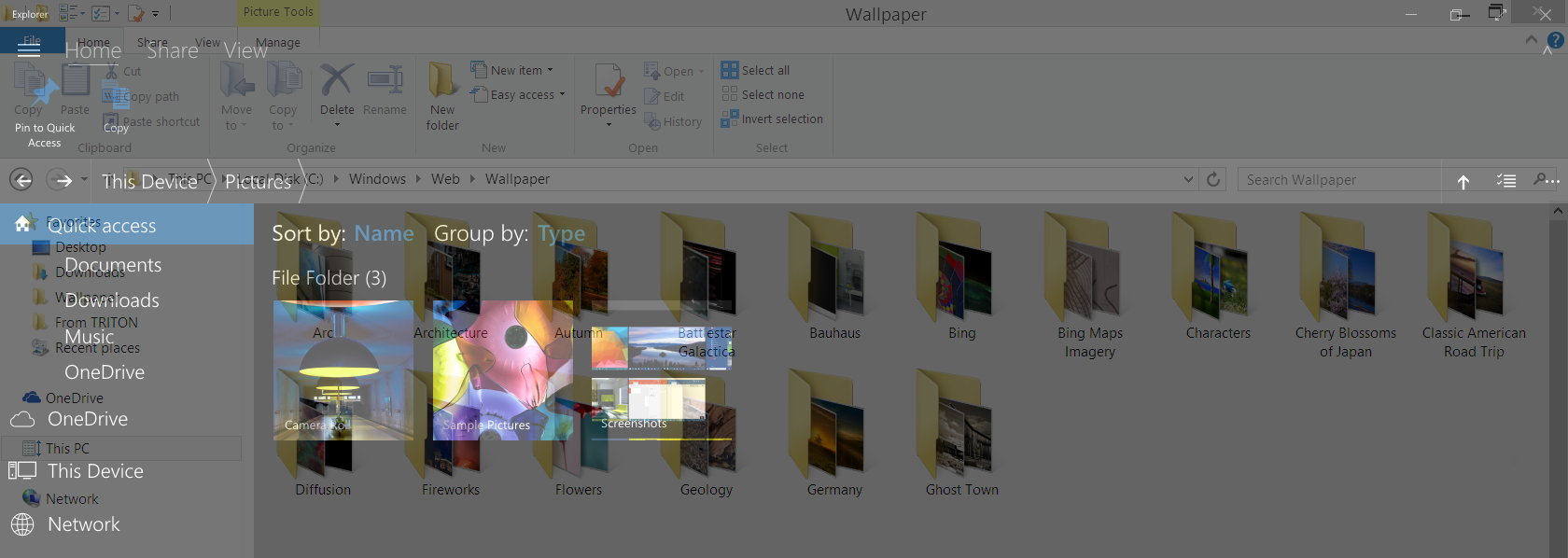Click Select none in the ribbon

763,94
